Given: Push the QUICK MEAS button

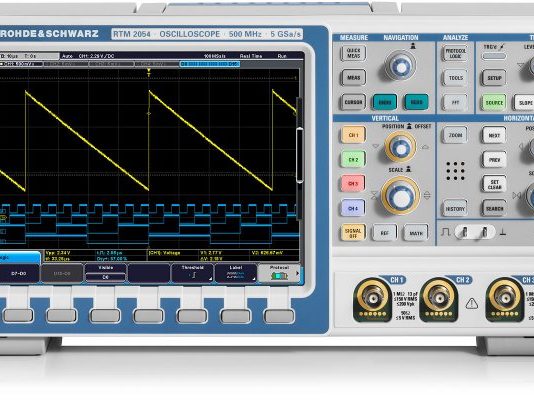Looking at the screenshot, I should [353, 53].
